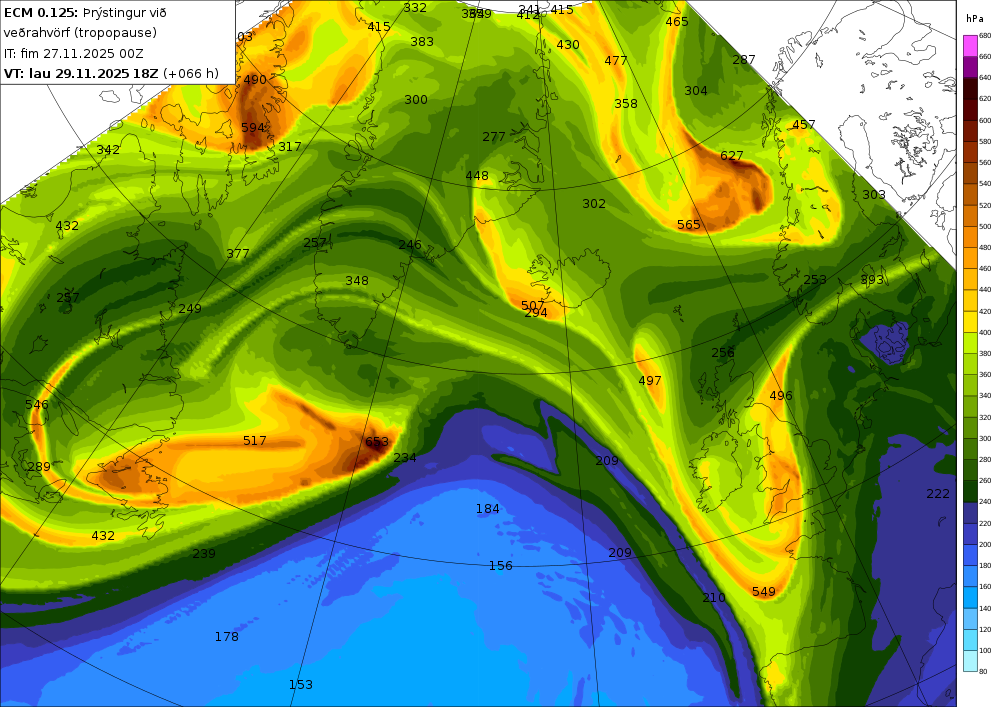
Task: Click the legend label '80'
Action: click(x=983, y=671)
